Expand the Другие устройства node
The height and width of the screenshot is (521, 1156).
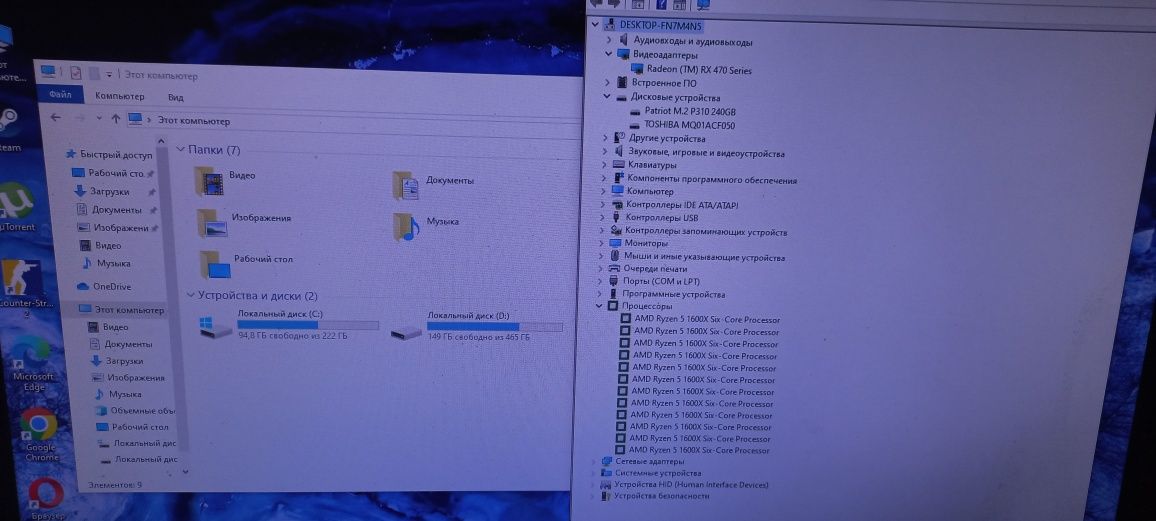click(x=605, y=138)
